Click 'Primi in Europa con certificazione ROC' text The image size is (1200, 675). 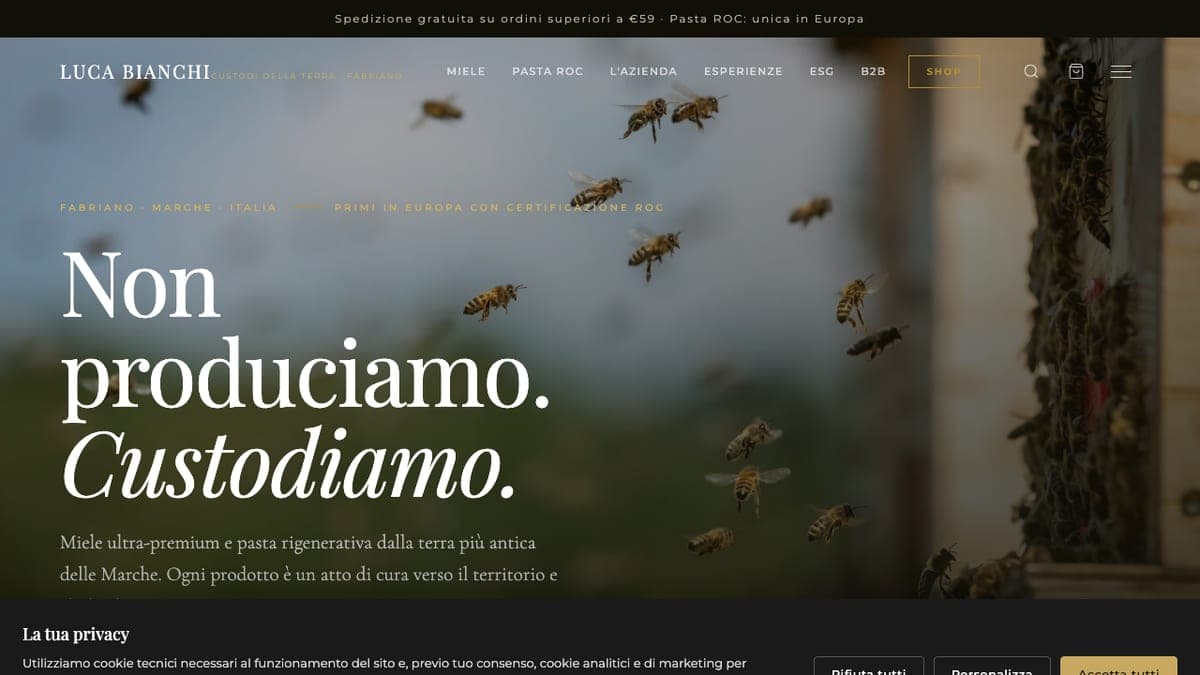click(499, 208)
